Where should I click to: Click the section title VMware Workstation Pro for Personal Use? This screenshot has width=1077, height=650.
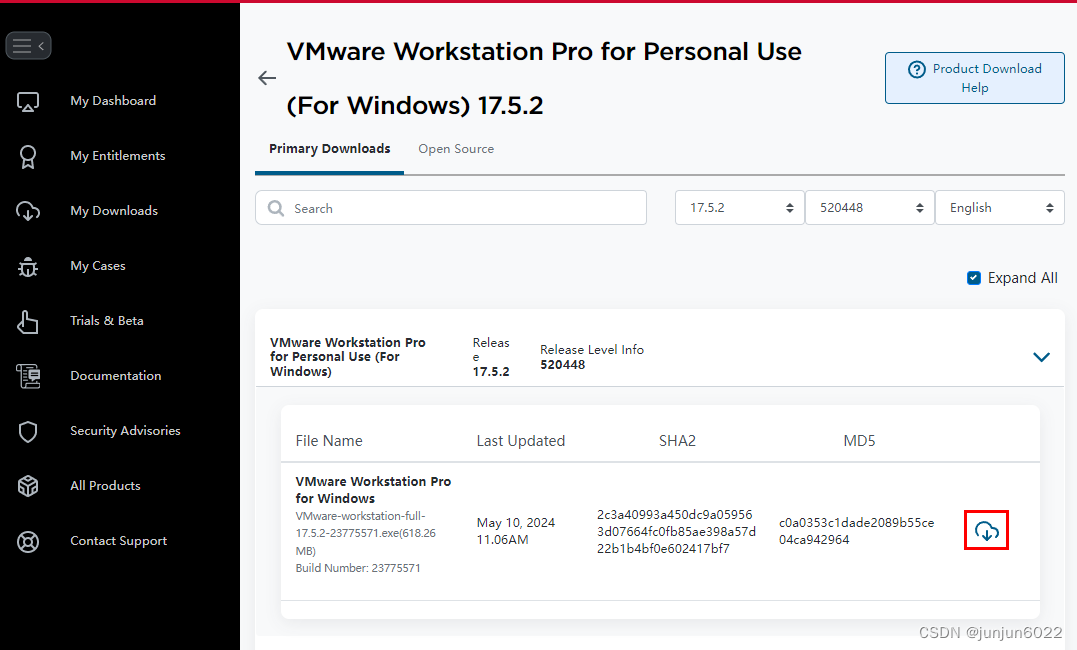click(x=348, y=357)
